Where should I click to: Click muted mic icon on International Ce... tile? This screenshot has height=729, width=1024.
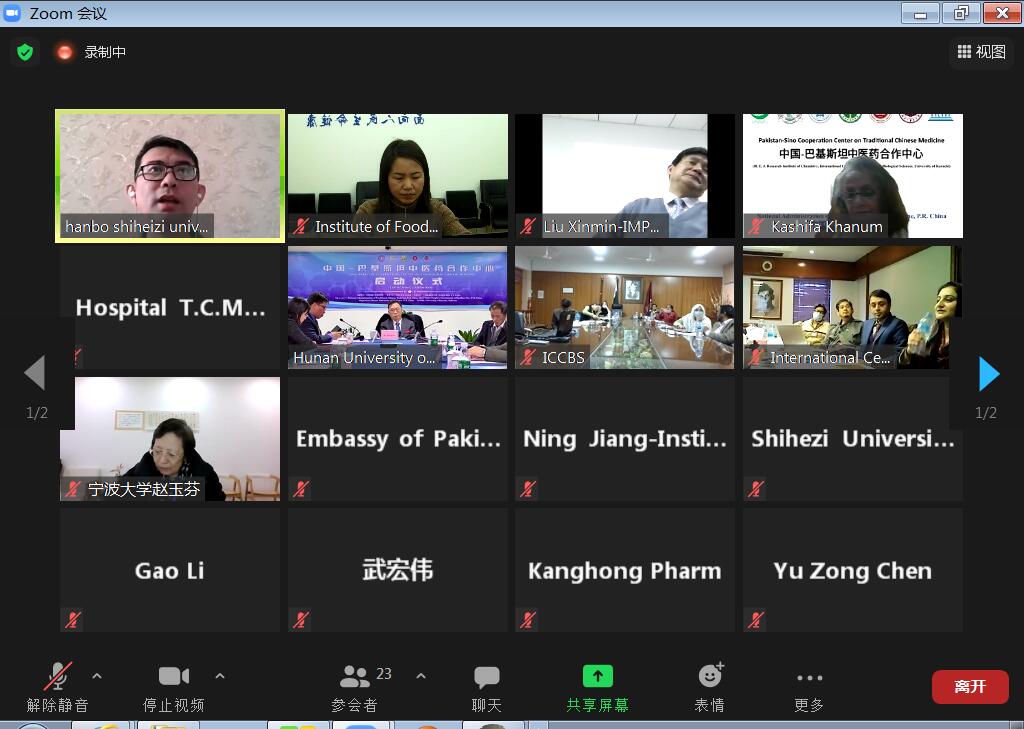coord(756,357)
